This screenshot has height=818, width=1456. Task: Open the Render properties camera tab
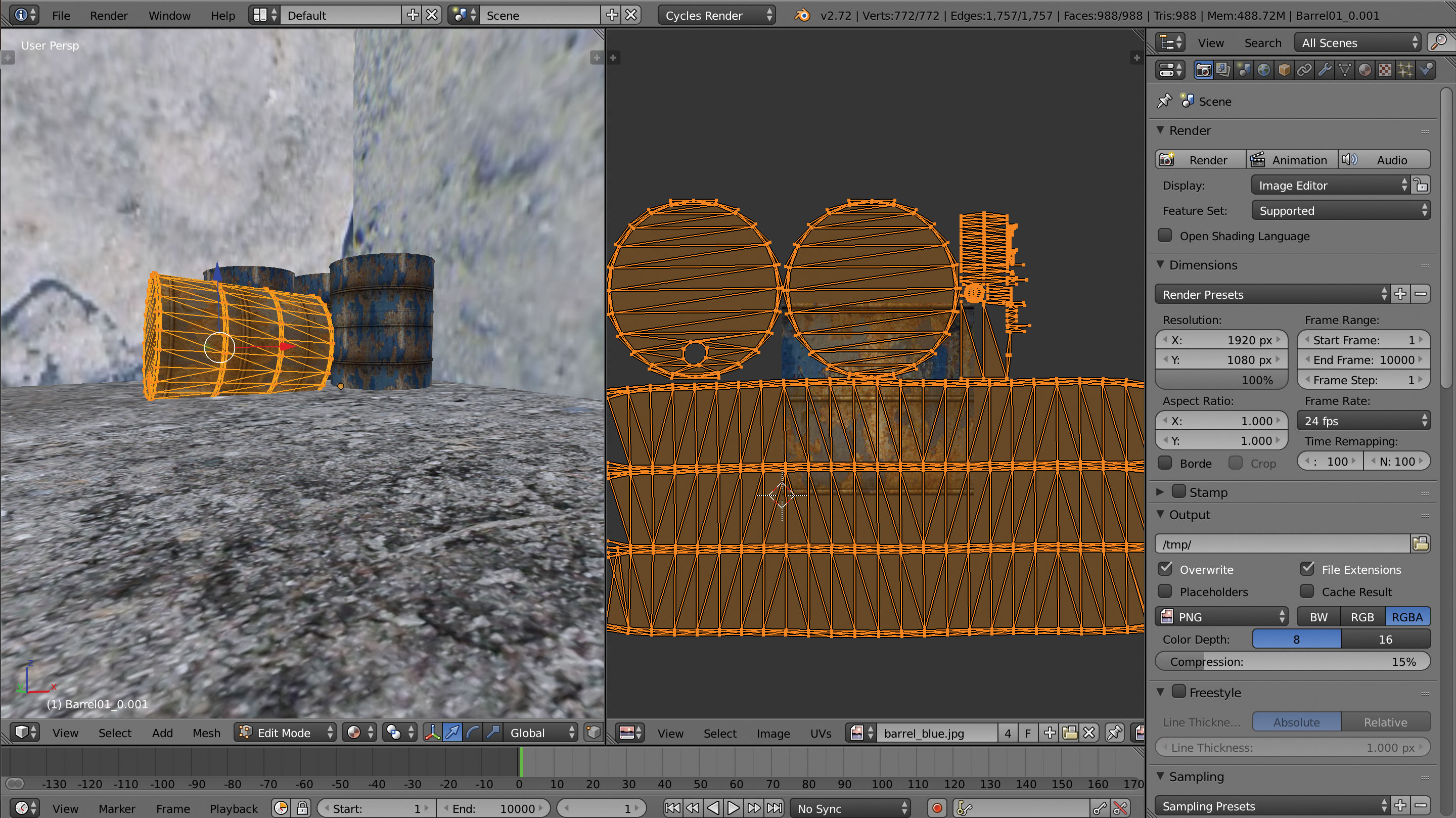click(x=1203, y=70)
